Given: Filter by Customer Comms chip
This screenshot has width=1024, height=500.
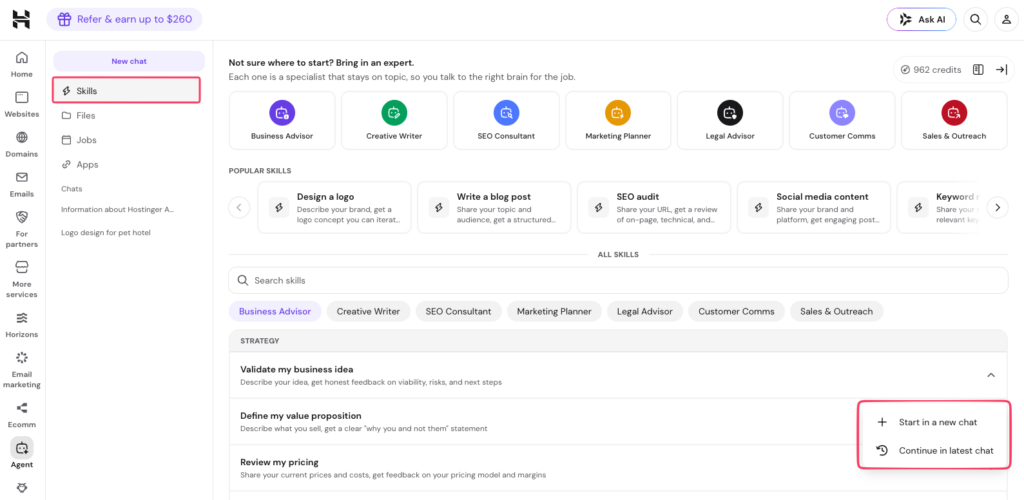Looking at the screenshot, I should click(737, 311).
